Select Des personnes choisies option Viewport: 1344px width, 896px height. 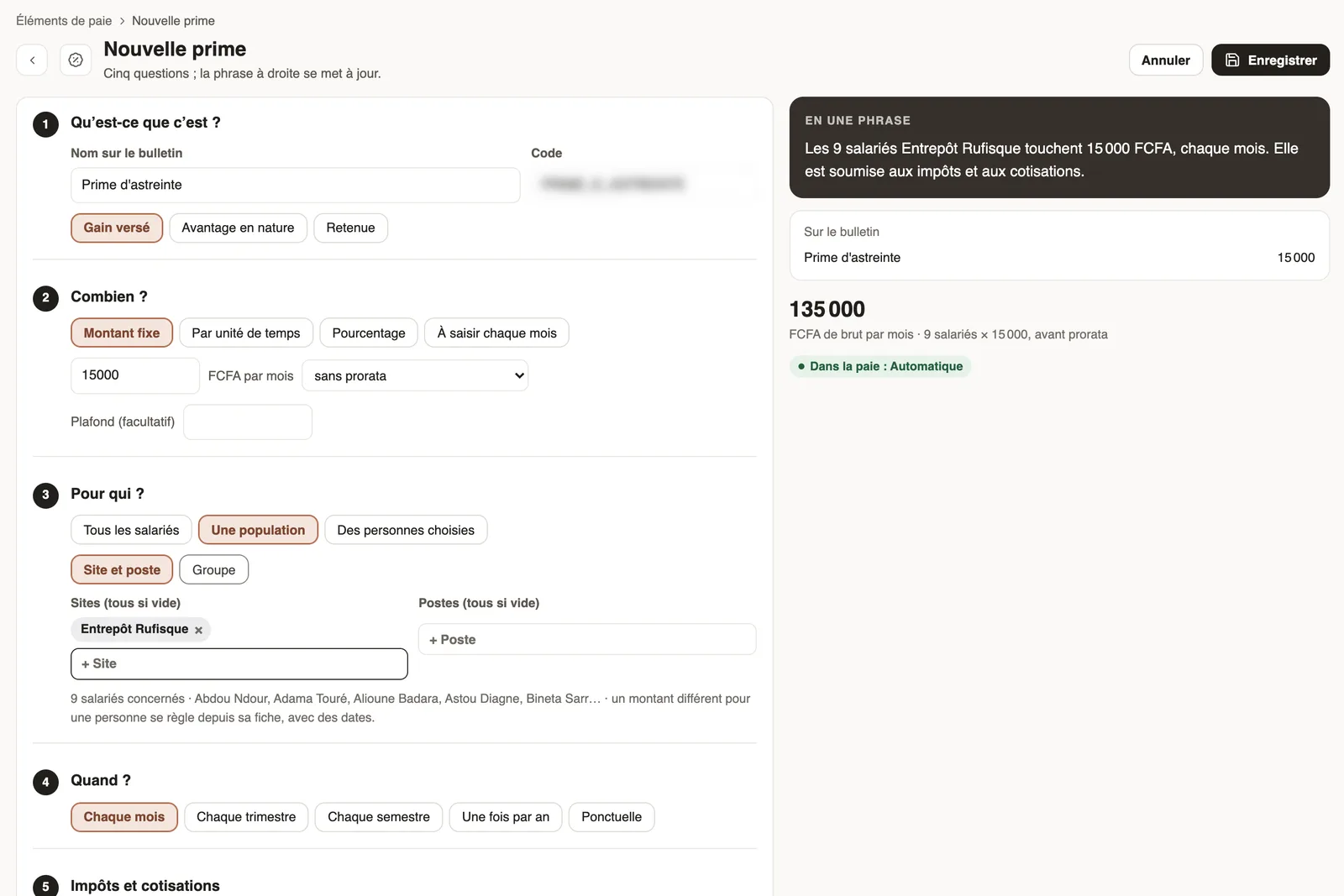406,530
